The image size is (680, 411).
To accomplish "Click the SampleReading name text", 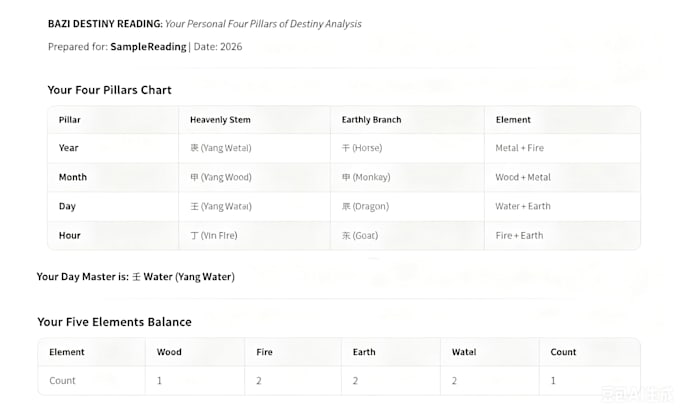I will (x=148, y=47).
